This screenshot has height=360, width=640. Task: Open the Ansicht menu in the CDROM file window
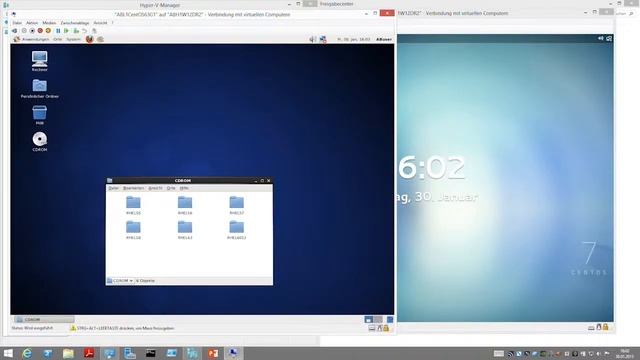155,188
